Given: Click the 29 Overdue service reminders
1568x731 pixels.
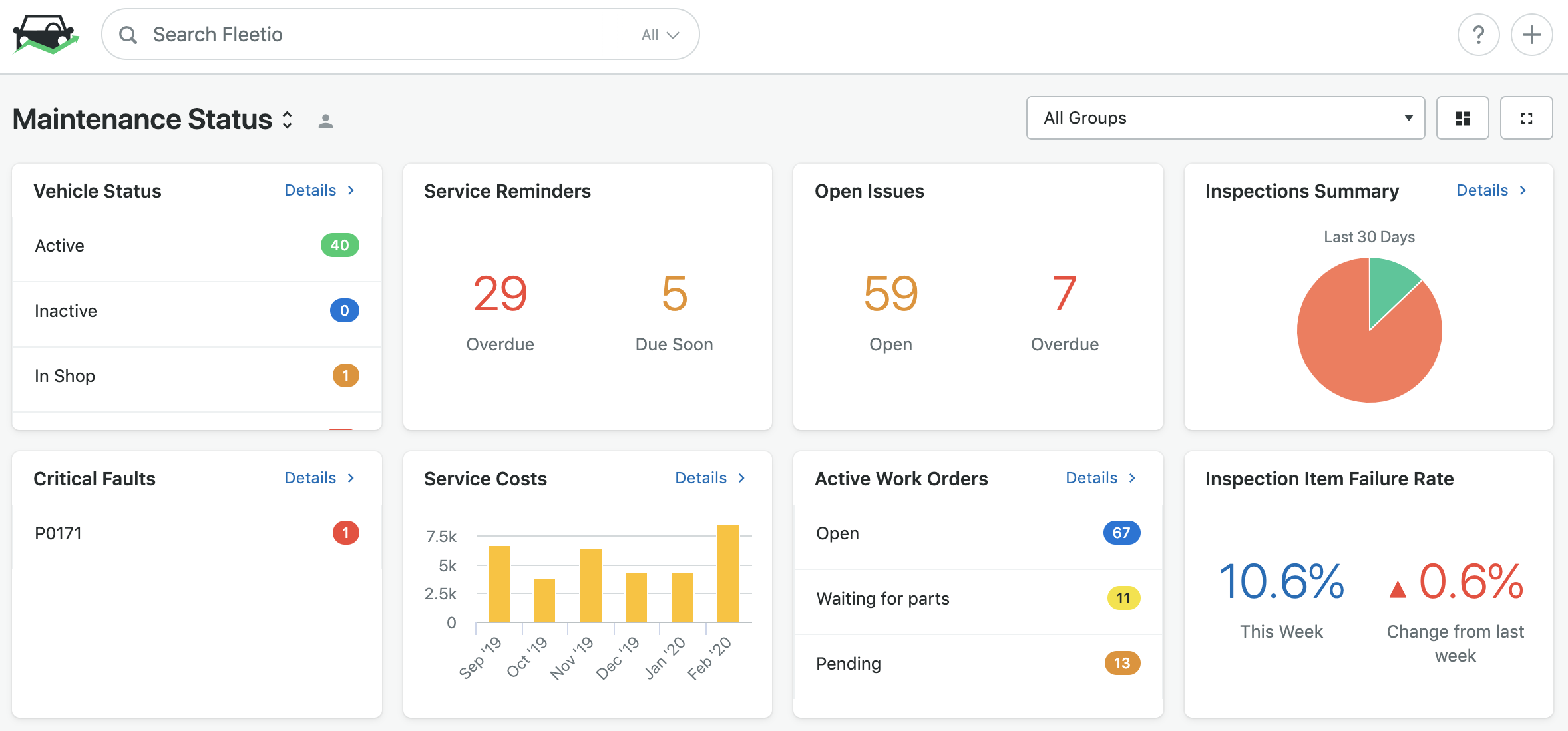Looking at the screenshot, I should [500, 310].
